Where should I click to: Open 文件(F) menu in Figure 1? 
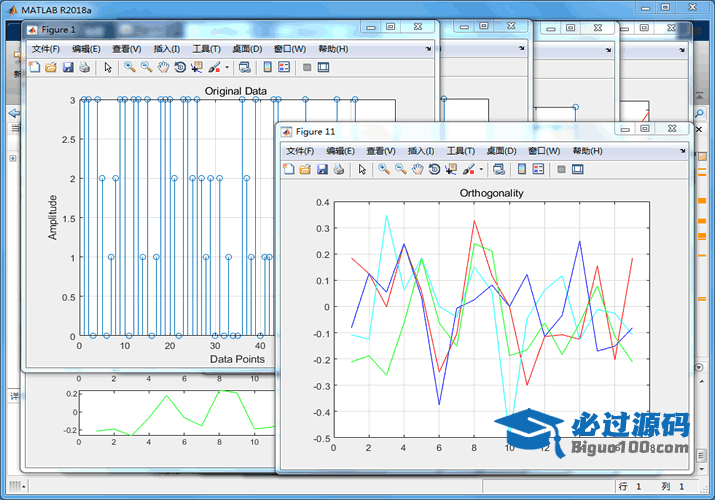(x=46, y=49)
